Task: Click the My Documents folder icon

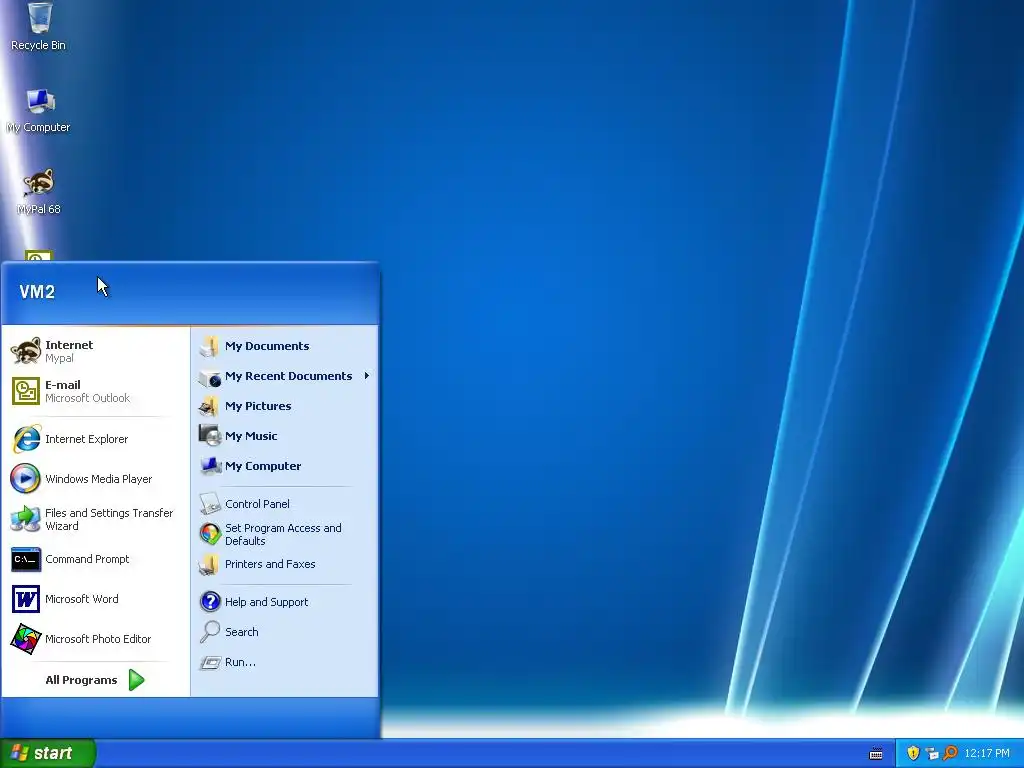Action: point(210,346)
